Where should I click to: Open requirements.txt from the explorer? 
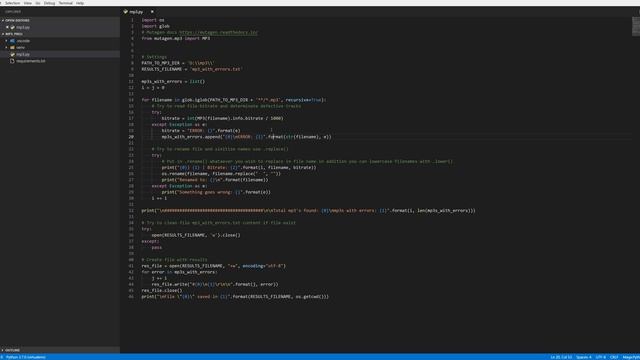31,61
